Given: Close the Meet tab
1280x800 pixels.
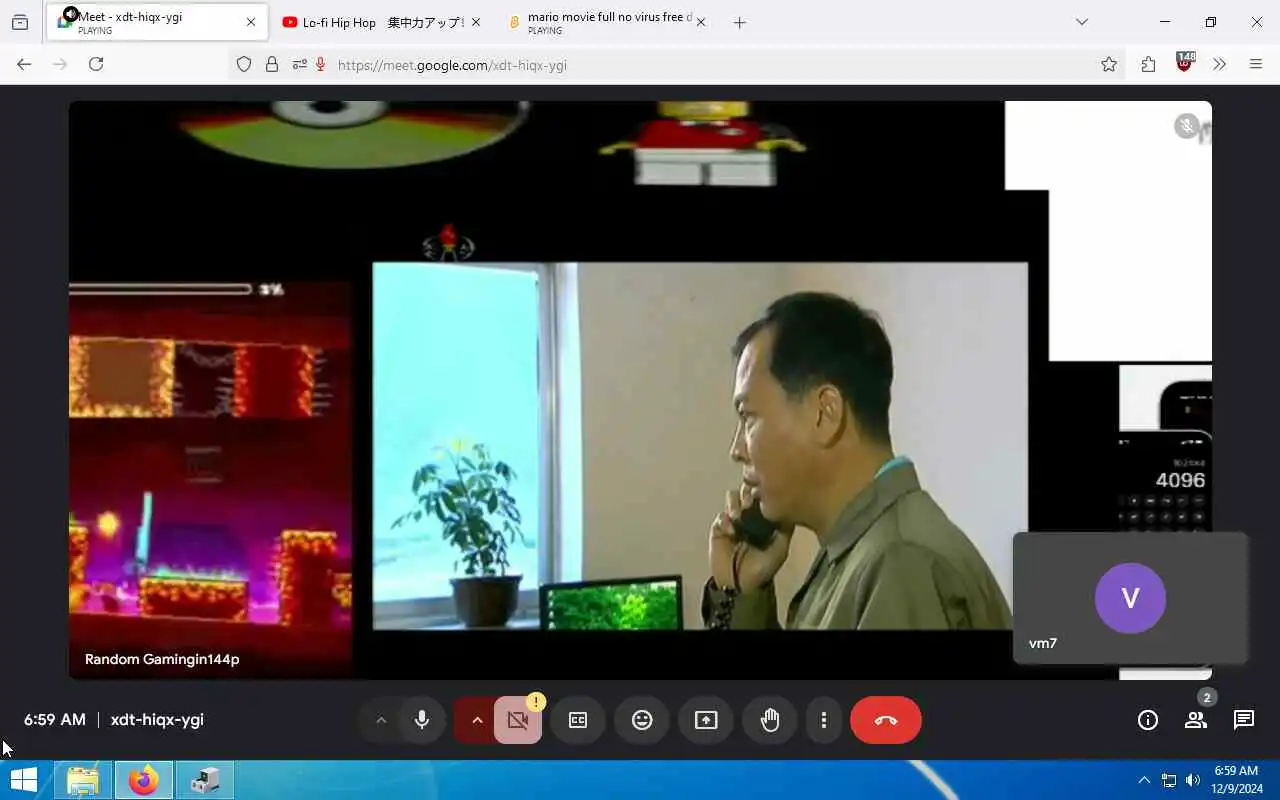Looking at the screenshot, I should pos(251,22).
